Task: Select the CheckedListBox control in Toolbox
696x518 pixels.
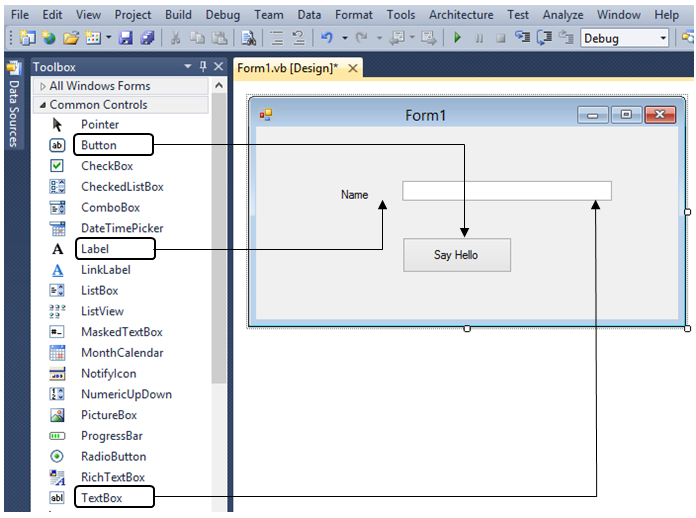Action: click(x=122, y=187)
